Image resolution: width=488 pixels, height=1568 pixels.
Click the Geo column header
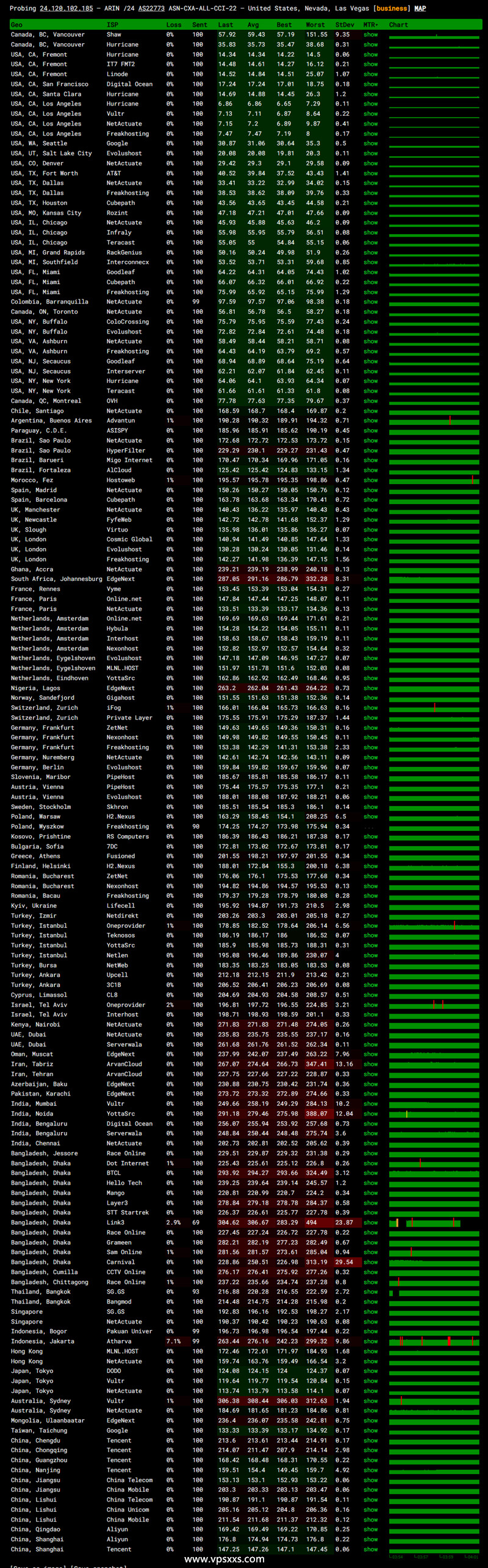coord(16,25)
